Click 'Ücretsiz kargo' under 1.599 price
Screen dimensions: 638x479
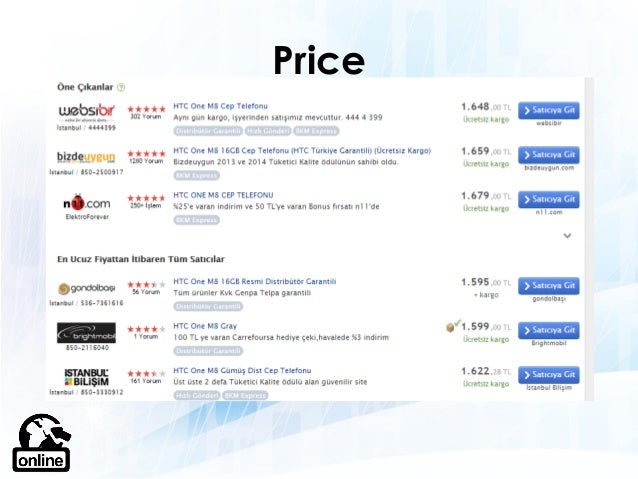[486, 339]
